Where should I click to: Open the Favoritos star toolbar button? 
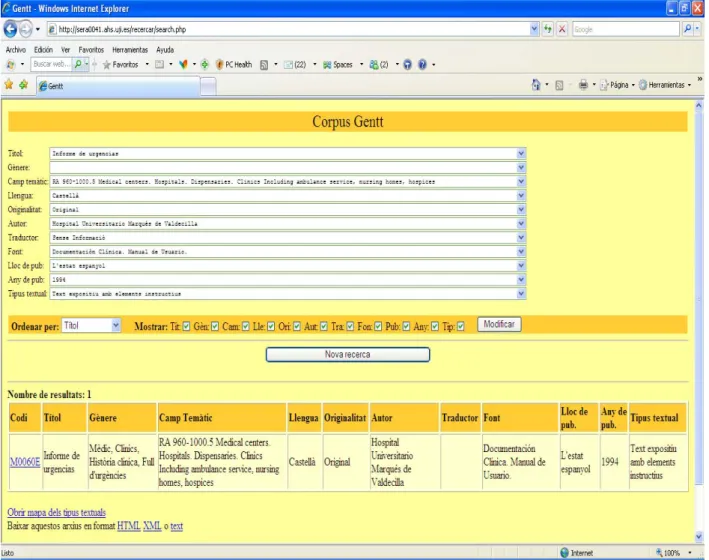121,65
